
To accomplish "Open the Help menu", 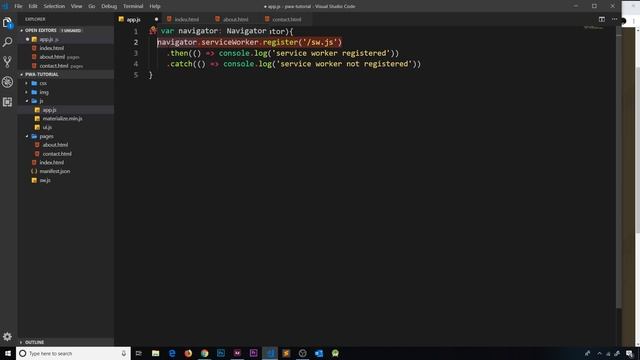I will point(155,6).
